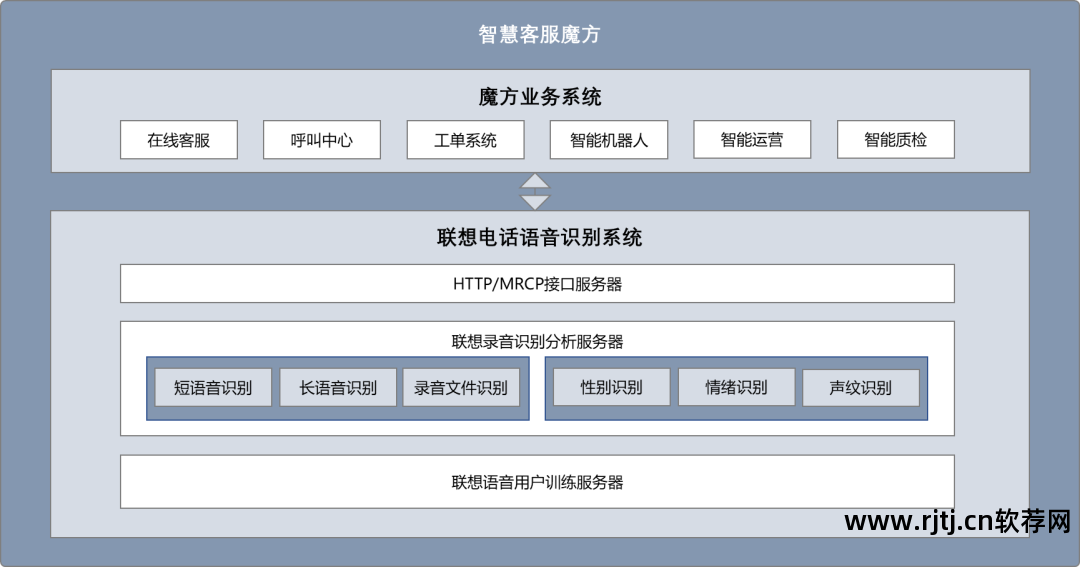1080x567 pixels.
Task: Click the HTTP/MRCP接口服务器 bar
Action: (x=537, y=283)
